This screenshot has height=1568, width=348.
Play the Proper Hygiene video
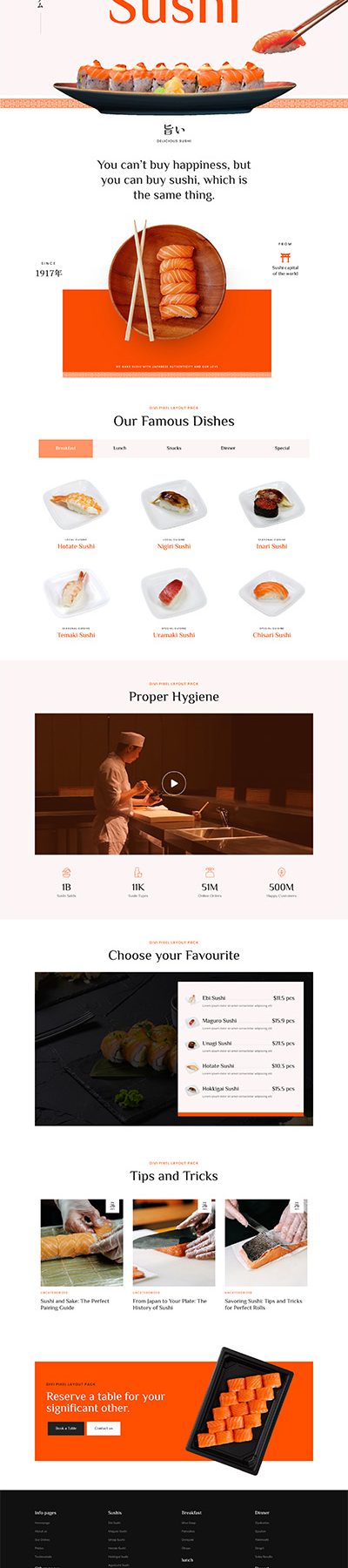[174, 783]
